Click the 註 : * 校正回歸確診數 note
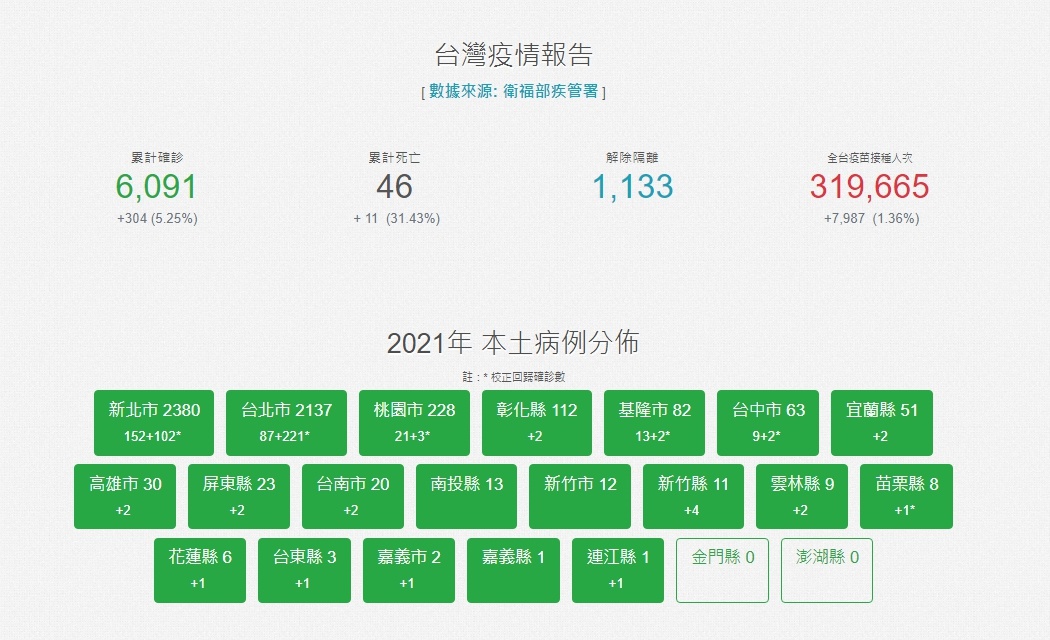The image size is (1050, 640). (514, 377)
